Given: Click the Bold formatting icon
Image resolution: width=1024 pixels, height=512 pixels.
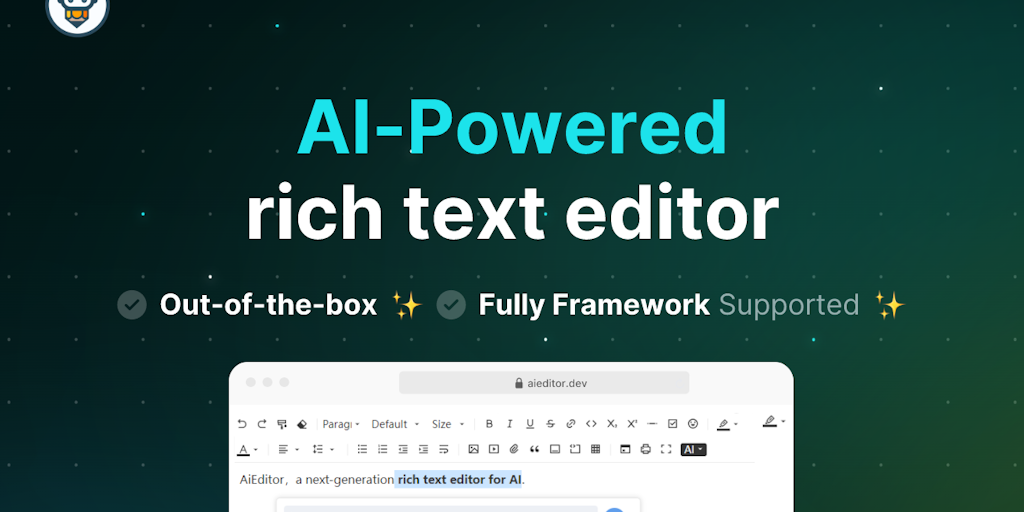Looking at the screenshot, I should pos(489,424).
